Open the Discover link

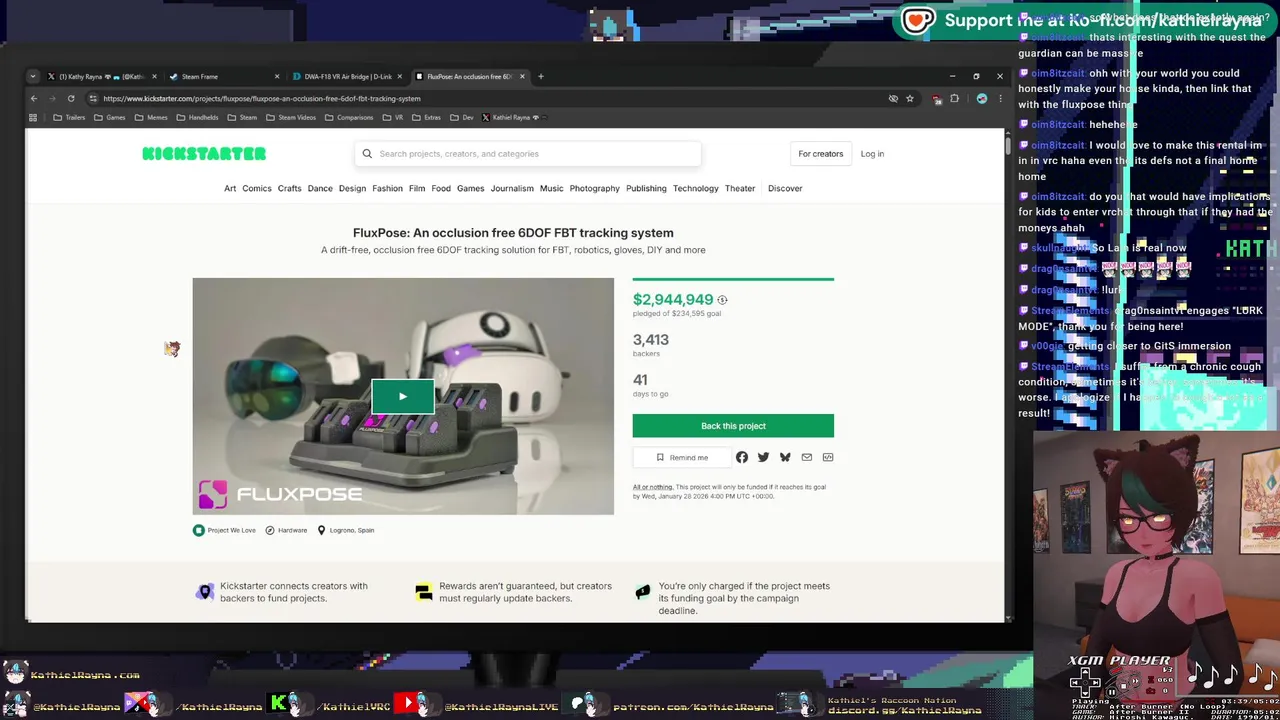point(785,188)
